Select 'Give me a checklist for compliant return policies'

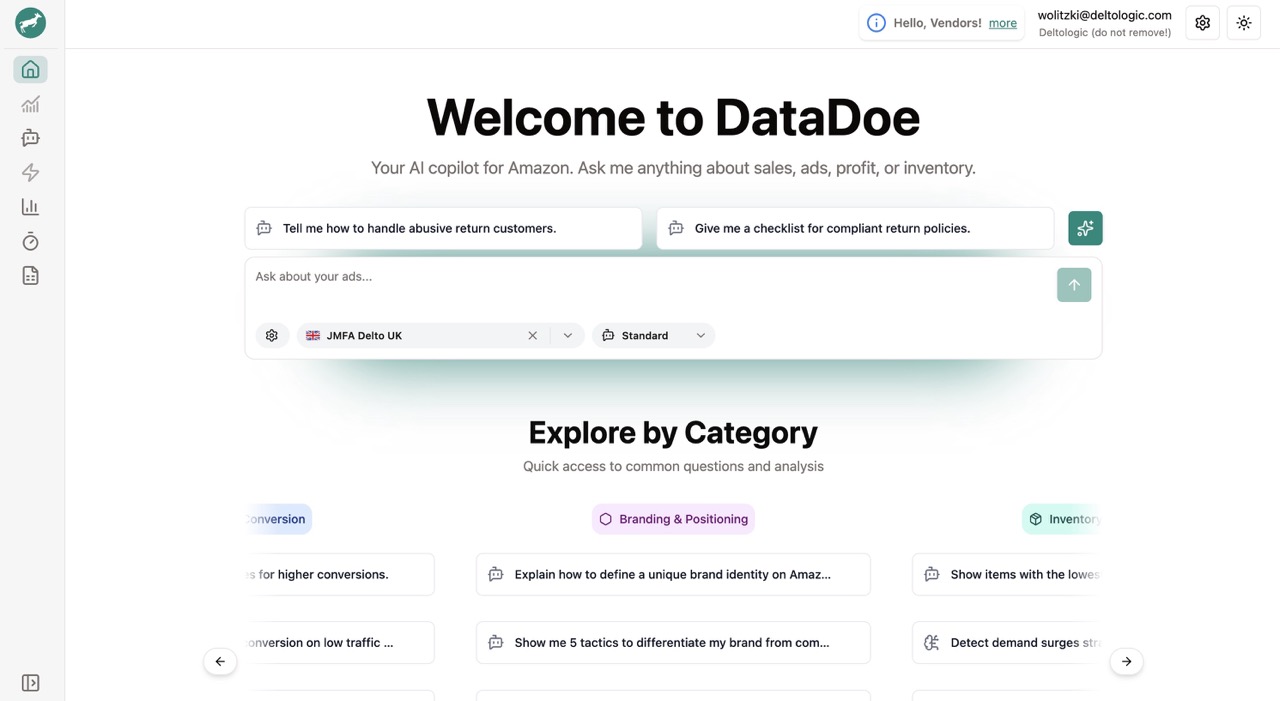pyautogui.click(x=855, y=228)
